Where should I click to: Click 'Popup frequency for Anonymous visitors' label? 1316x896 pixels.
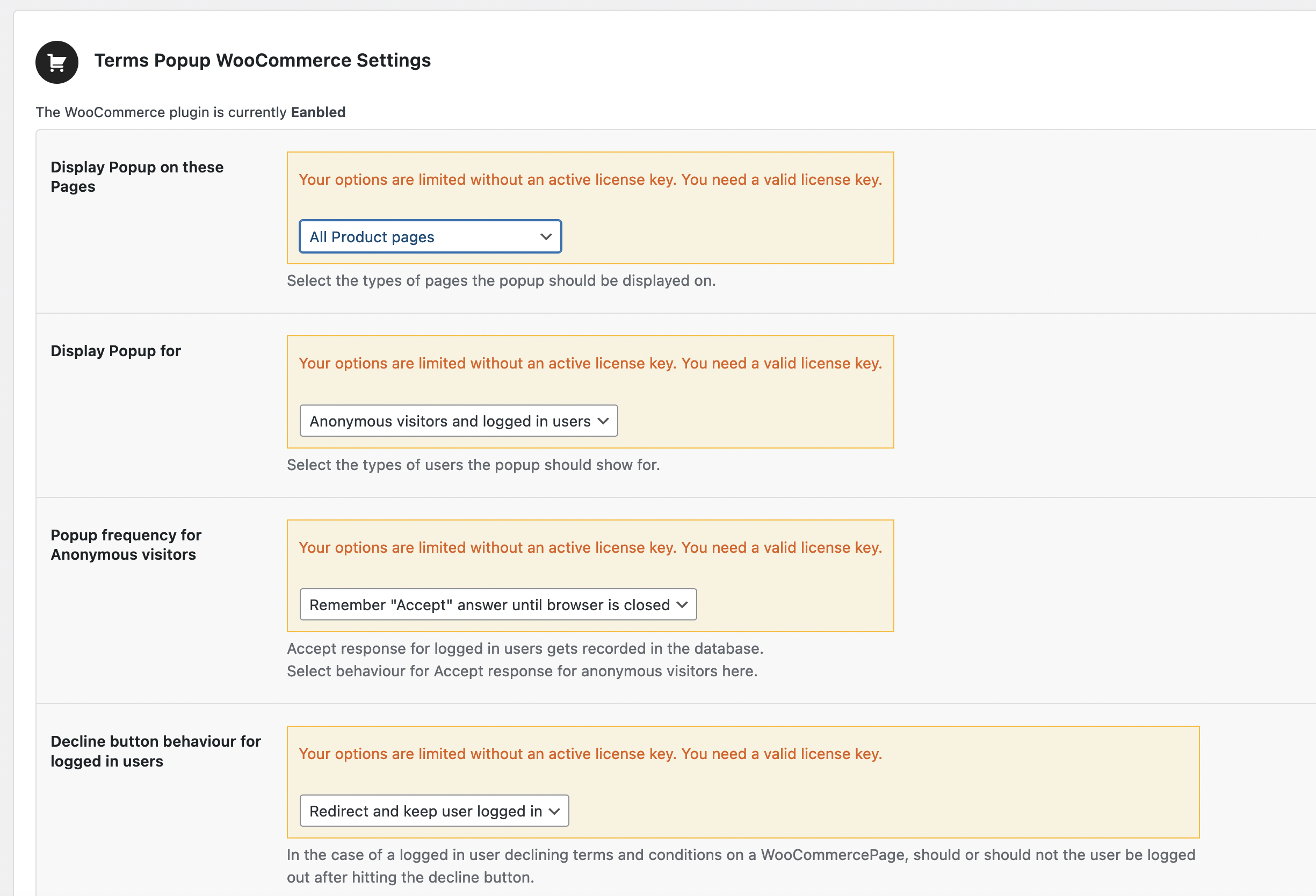click(x=126, y=544)
